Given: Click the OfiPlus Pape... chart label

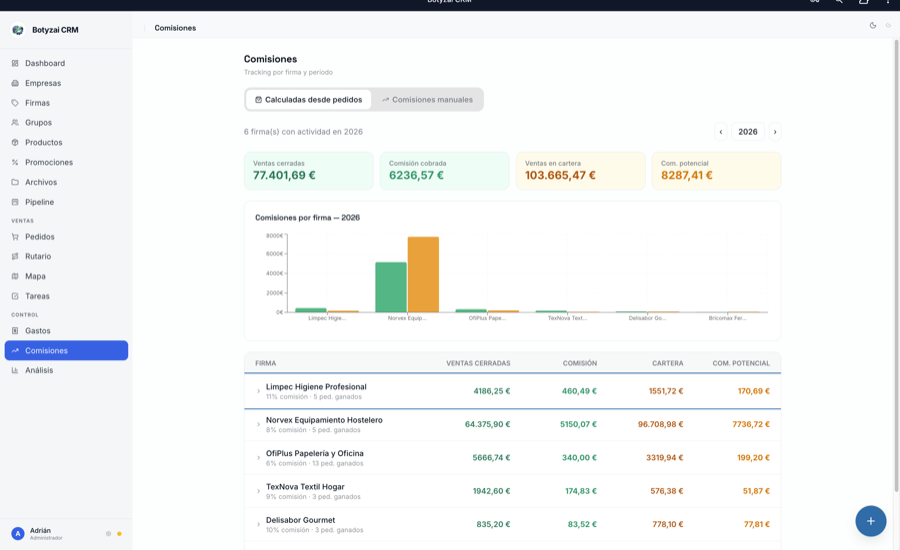Looking at the screenshot, I should [x=487, y=318].
